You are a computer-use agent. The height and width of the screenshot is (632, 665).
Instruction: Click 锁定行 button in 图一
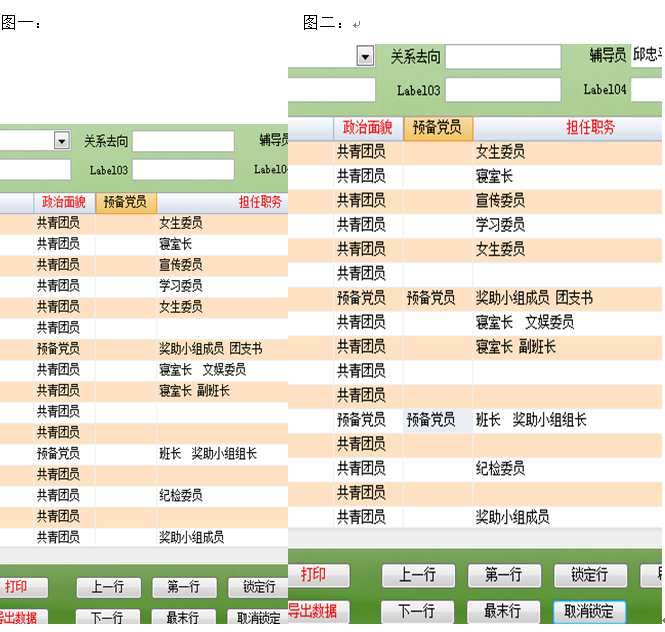(x=258, y=587)
